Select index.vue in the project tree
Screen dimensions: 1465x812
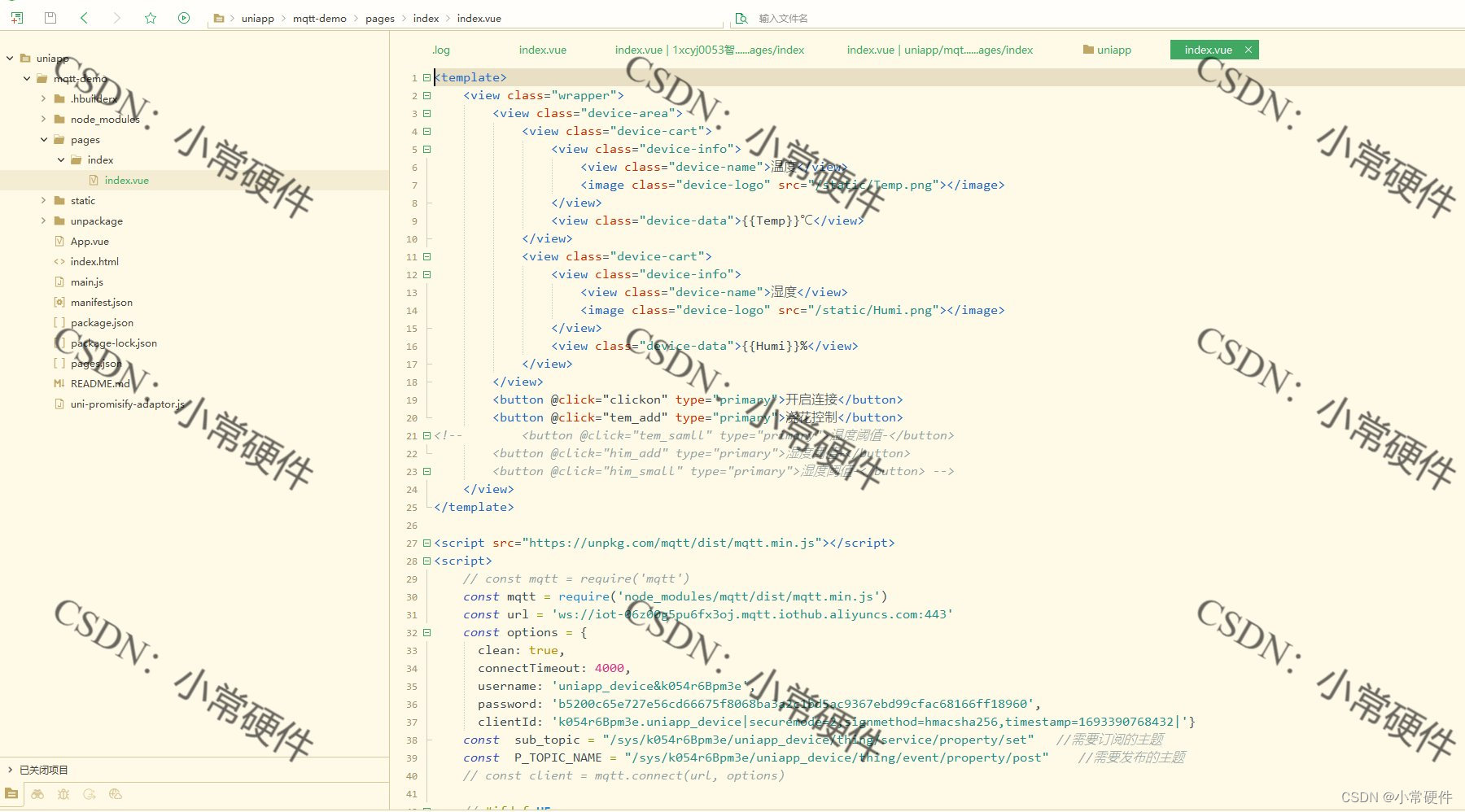(x=126, y=180)
